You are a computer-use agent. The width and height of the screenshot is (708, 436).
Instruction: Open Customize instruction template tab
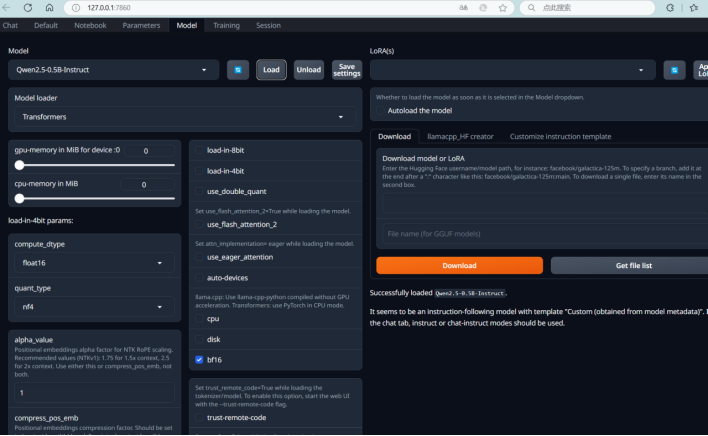tap(560, 136)
